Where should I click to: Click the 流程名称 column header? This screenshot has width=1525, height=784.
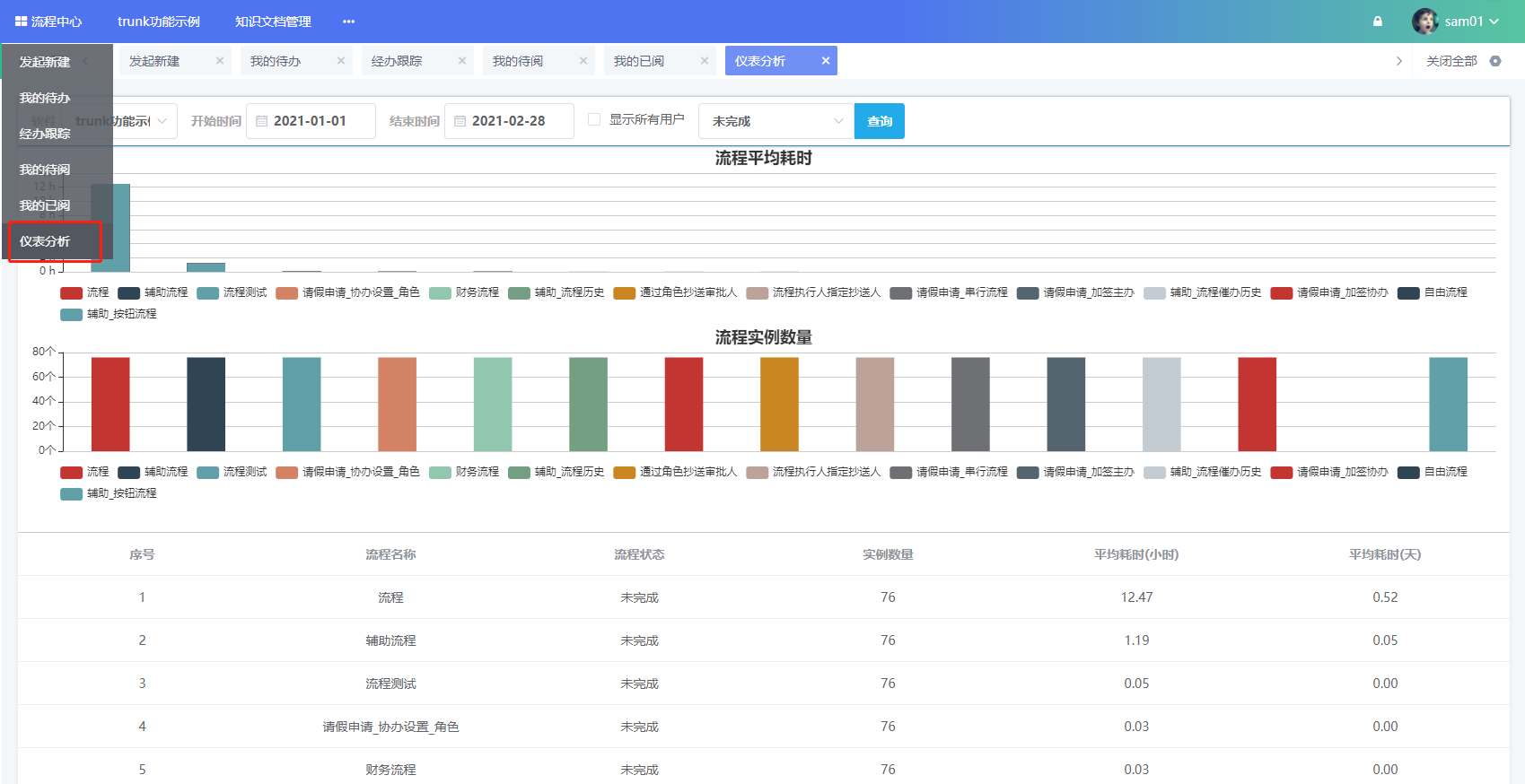click(x=390, y=555)
